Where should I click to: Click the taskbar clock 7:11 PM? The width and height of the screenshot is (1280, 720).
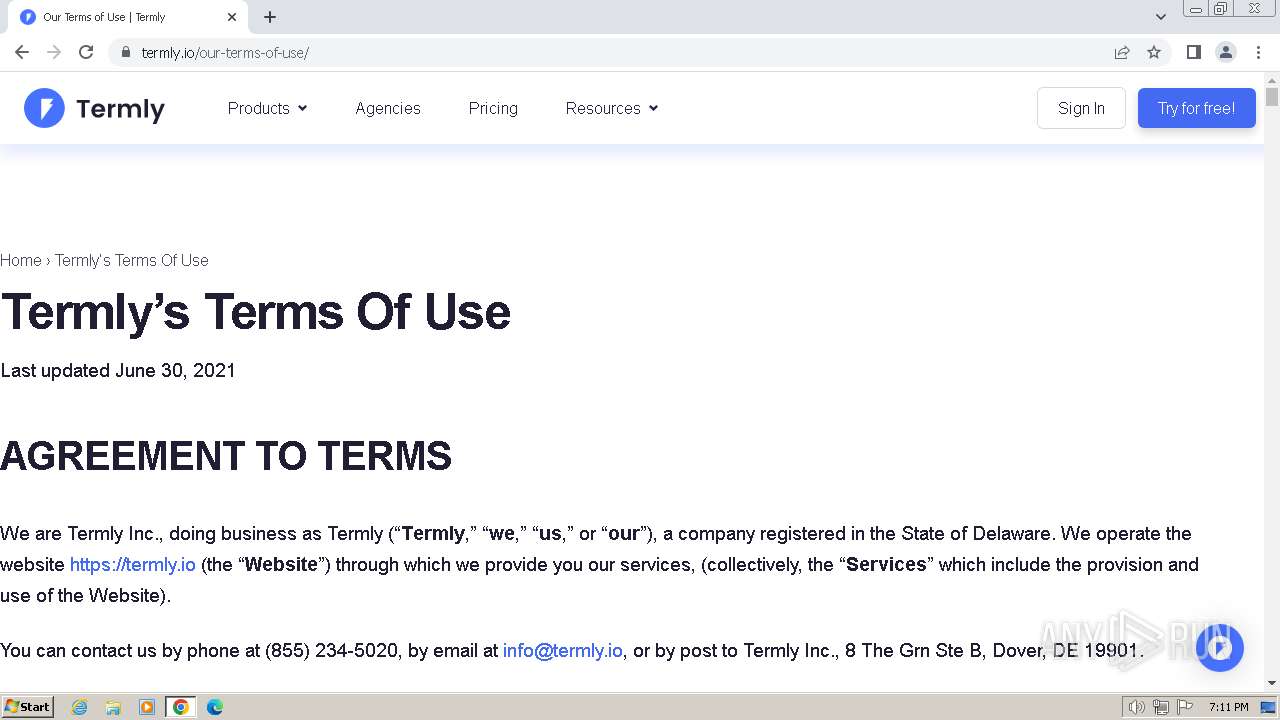tap(1228, 707)
